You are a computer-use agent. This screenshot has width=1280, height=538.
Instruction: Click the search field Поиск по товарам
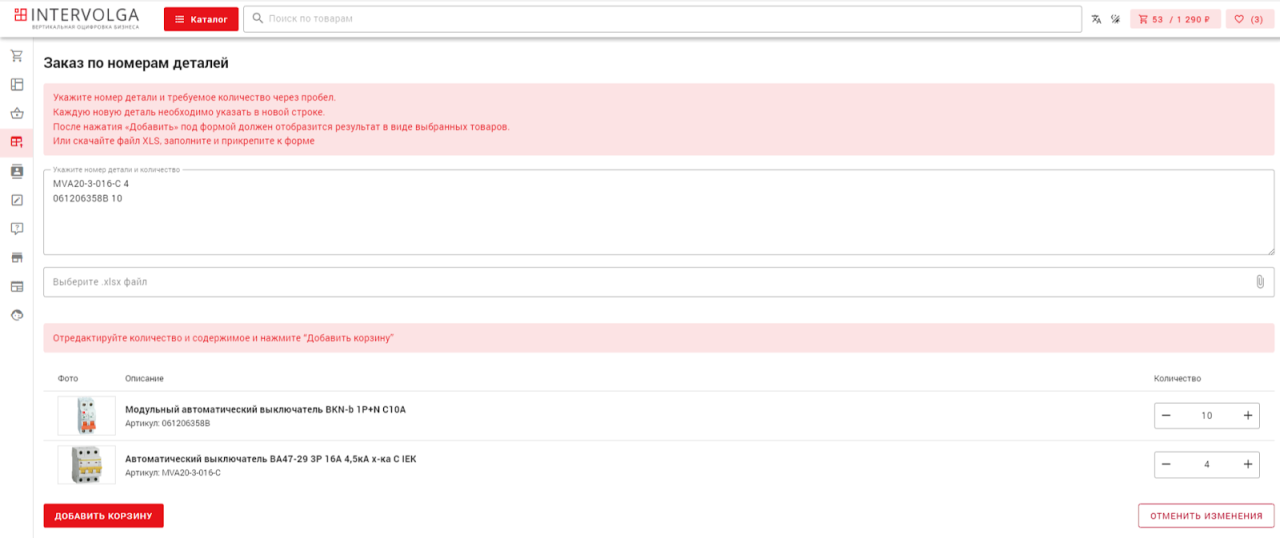(662, 19)
